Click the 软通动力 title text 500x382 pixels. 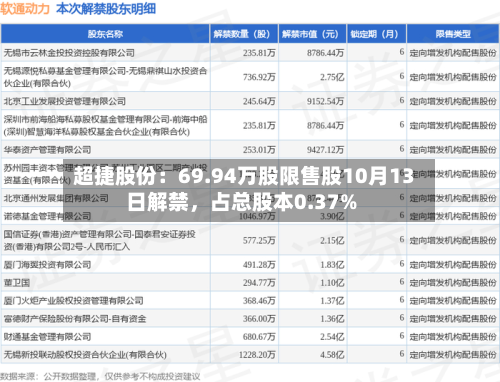pos(25,9)
